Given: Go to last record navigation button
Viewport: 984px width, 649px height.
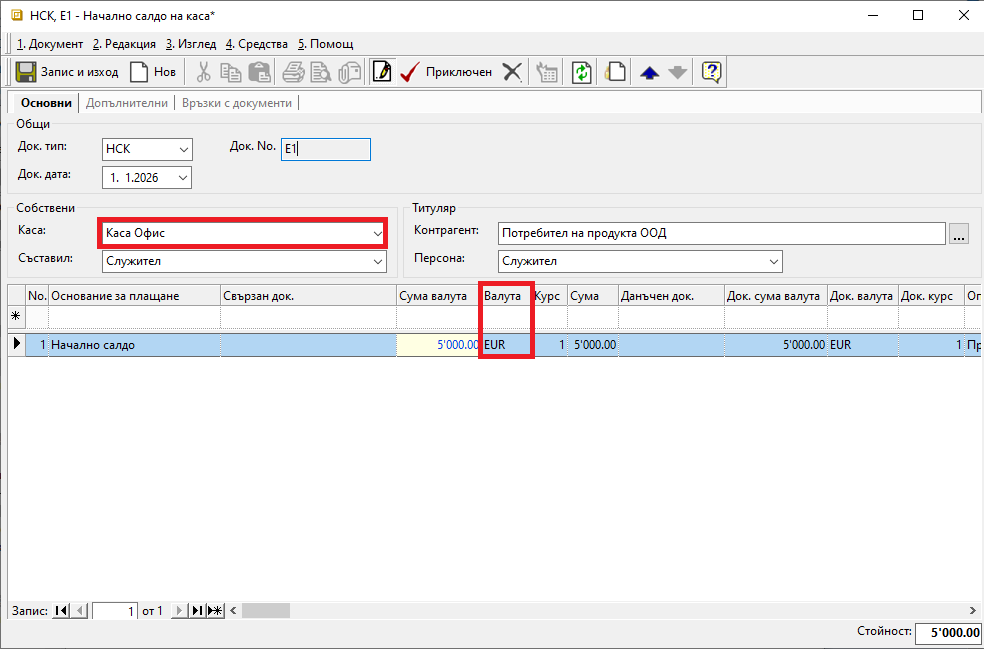Looking at the screenshot, I should (197, 611).
